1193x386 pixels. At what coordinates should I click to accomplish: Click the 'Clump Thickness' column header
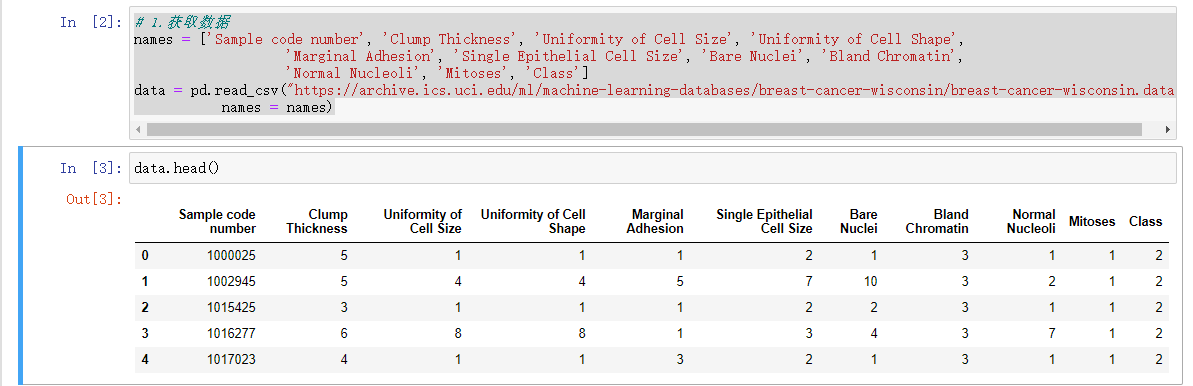[x=317, y=222]
